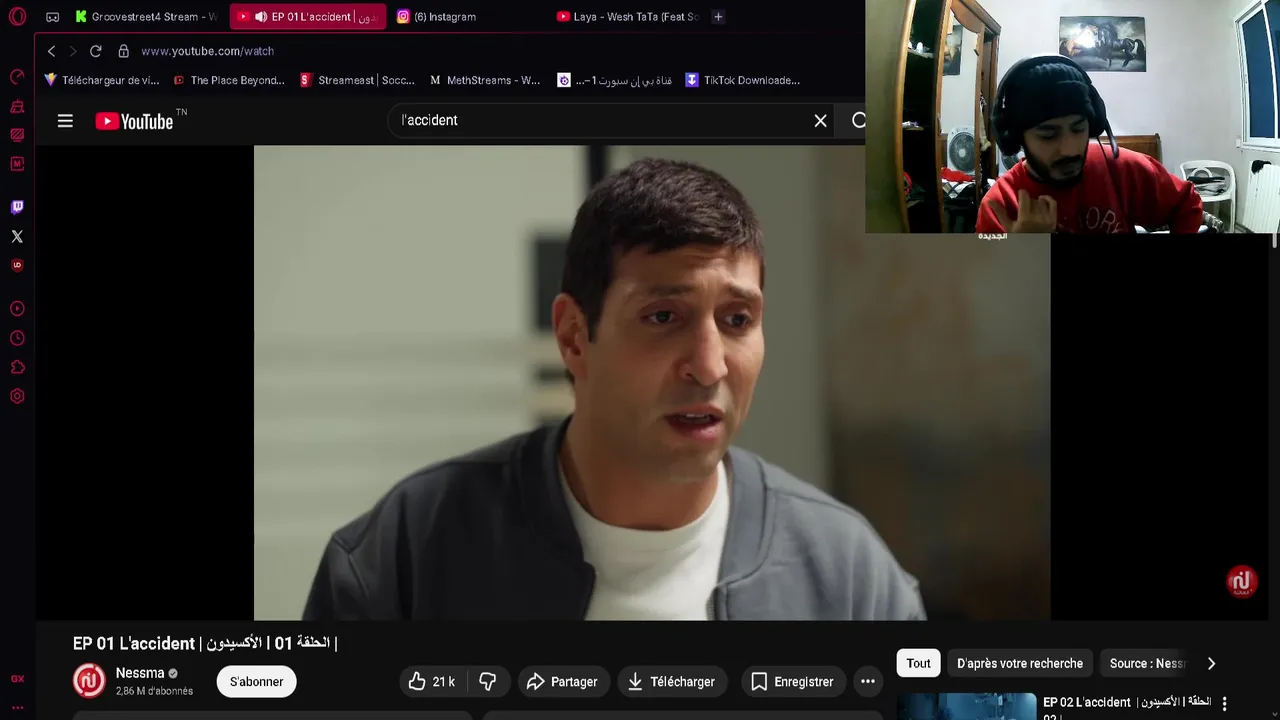The height and width of the screenshot is (720, 1280).
Task: Open the workspaces icon beside the tabs
Action: (x=52, y=17)
